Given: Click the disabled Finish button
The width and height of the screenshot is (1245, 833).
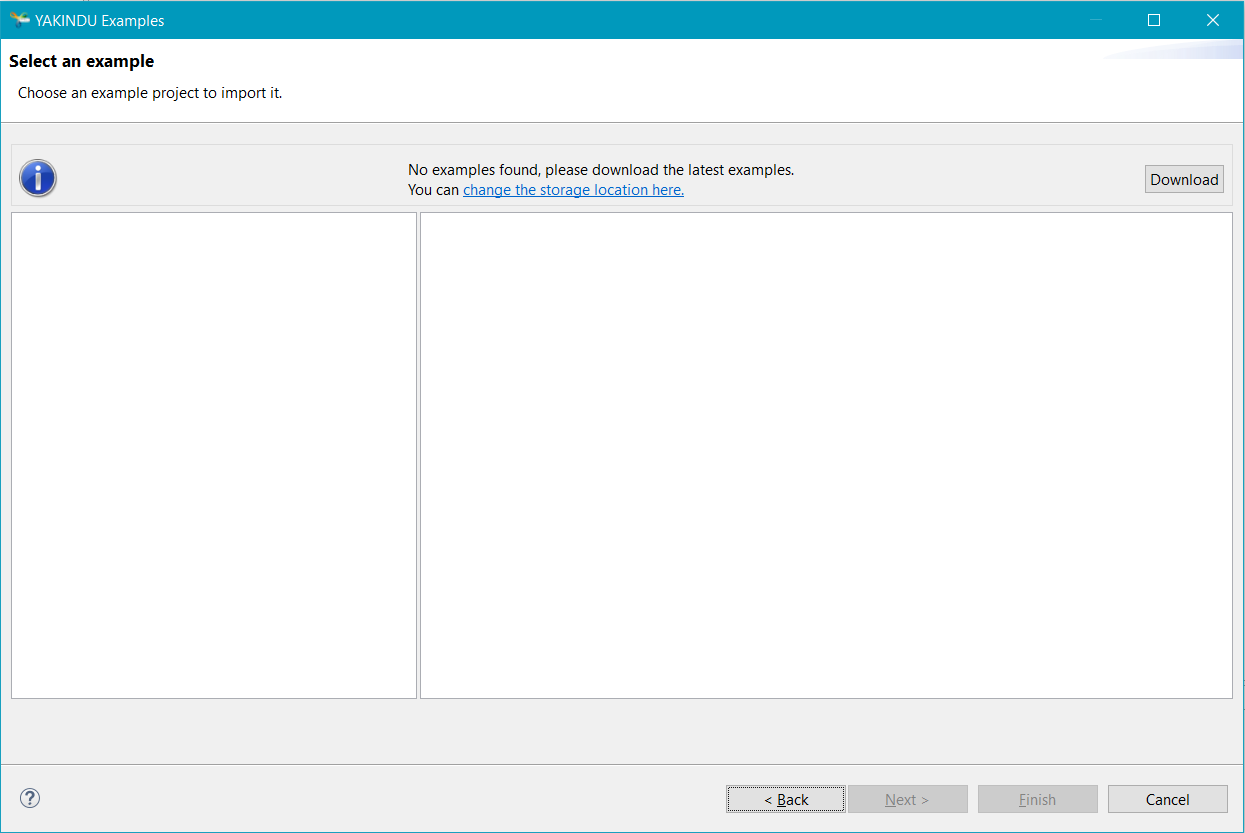Looking at the screenshot, I should (x=1037, y=799).
